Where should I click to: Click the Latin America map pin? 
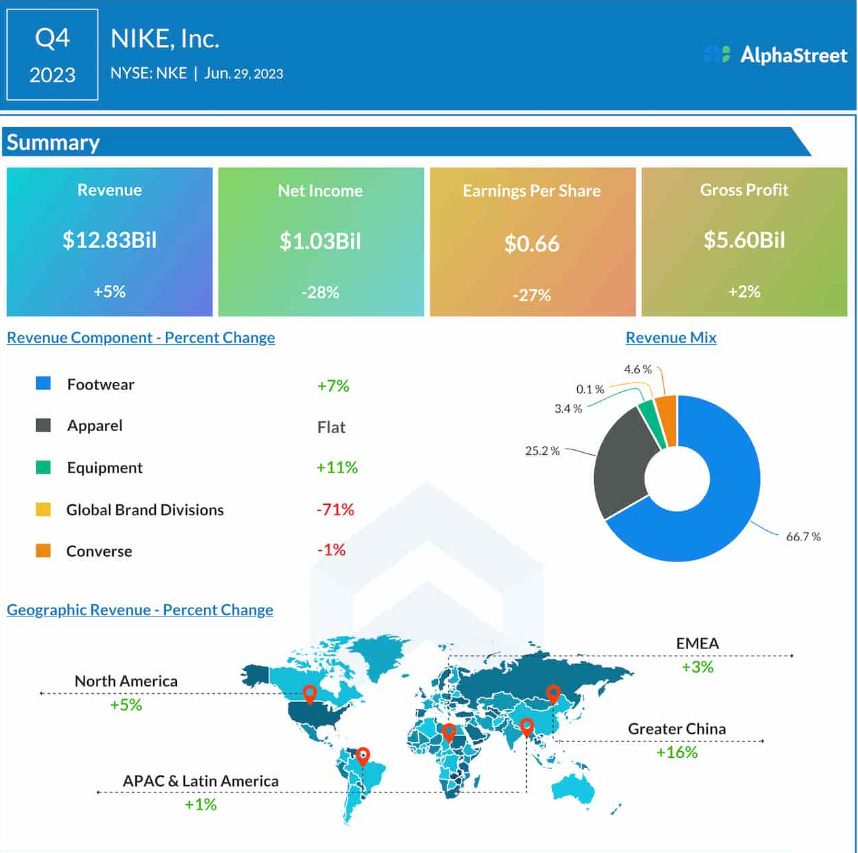363,757
